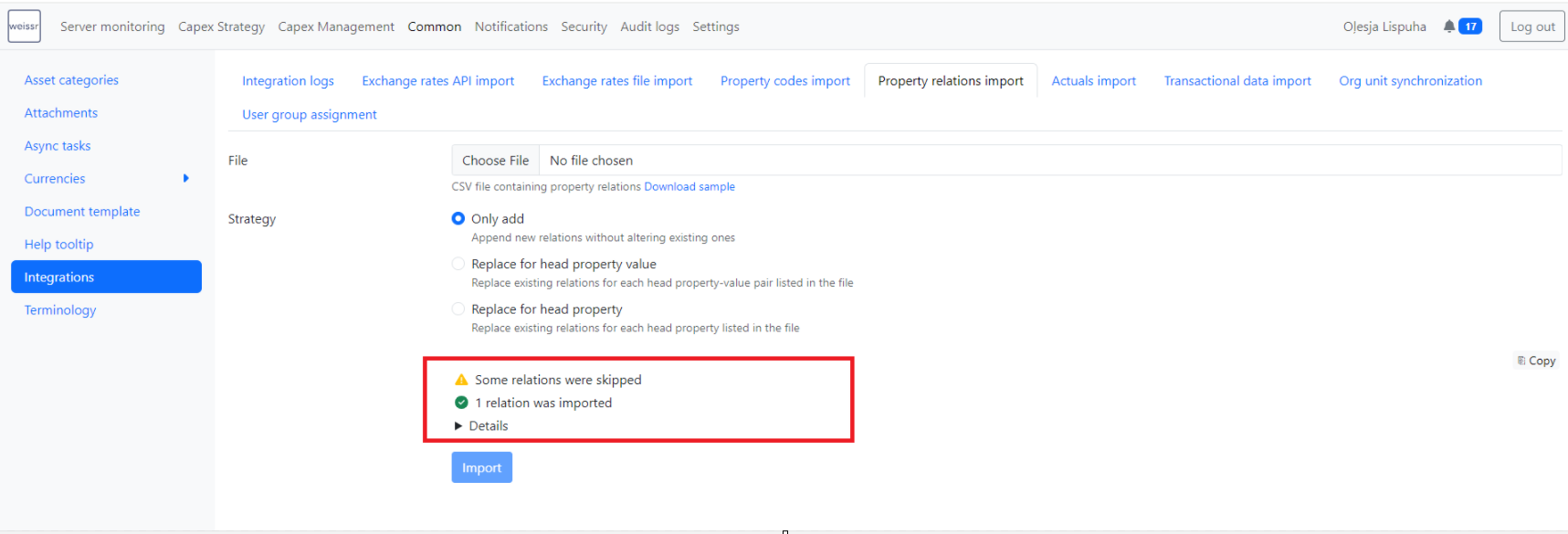Select Integrations in the sidebar
The width and height of the screenshot is (1568, 534).
pyautogui.click(x=106, y=277)
